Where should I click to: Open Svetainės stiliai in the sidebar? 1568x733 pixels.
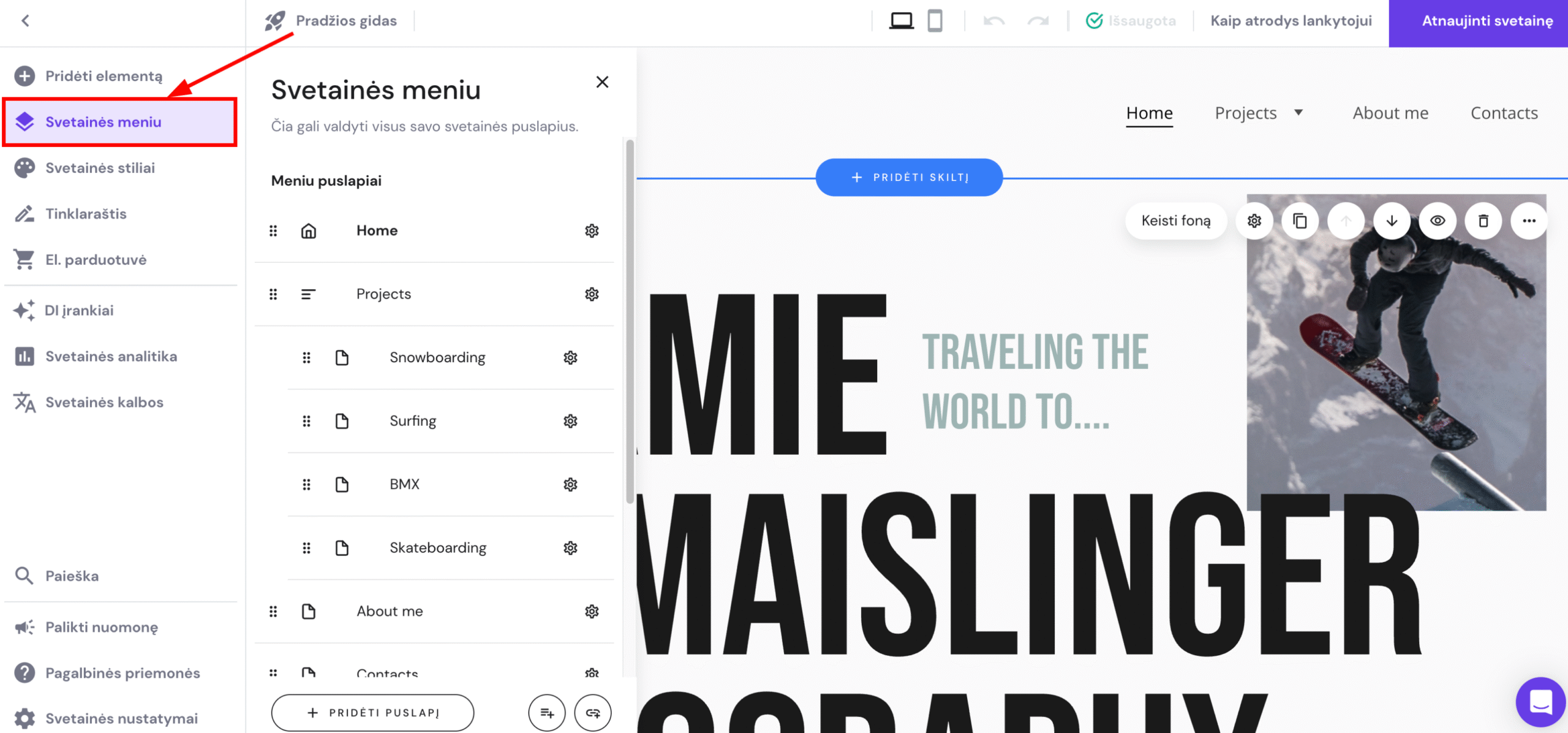(100, 168)
